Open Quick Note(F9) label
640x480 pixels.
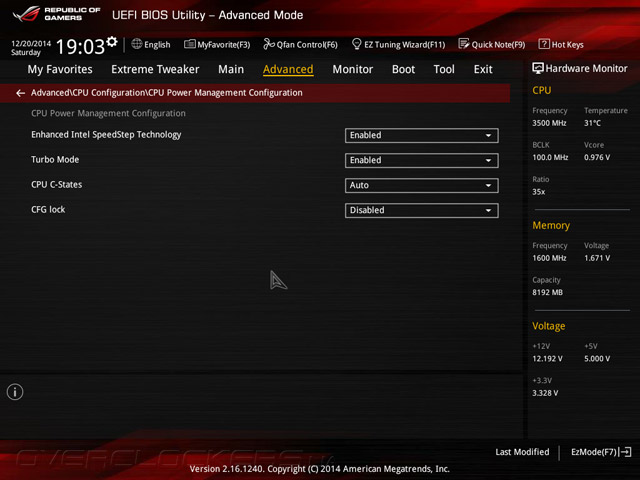click(x=498, y=44)
